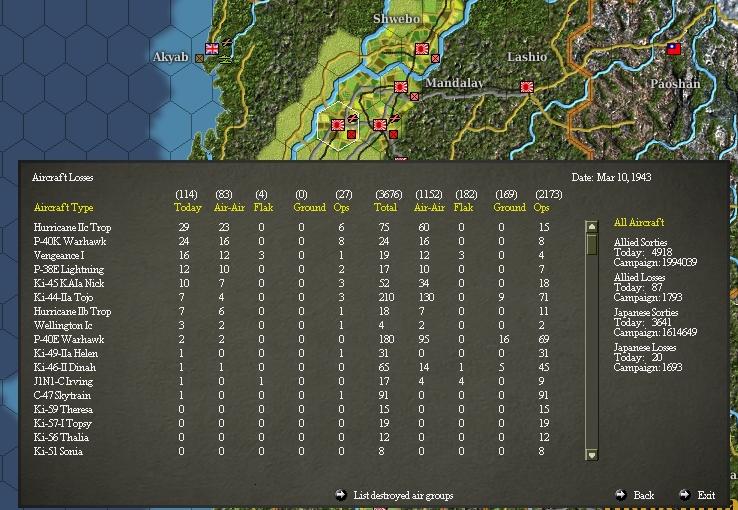Click the Chinese flag base above Paoshan

[674, 49]
